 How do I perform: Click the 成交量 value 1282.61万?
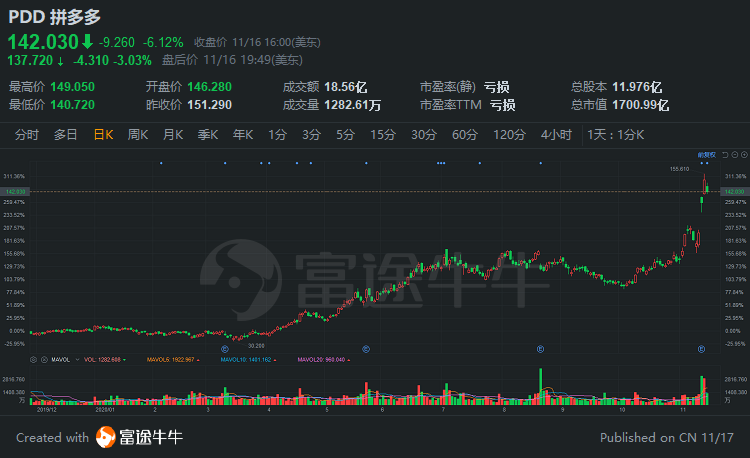click(x=353, y=105)
